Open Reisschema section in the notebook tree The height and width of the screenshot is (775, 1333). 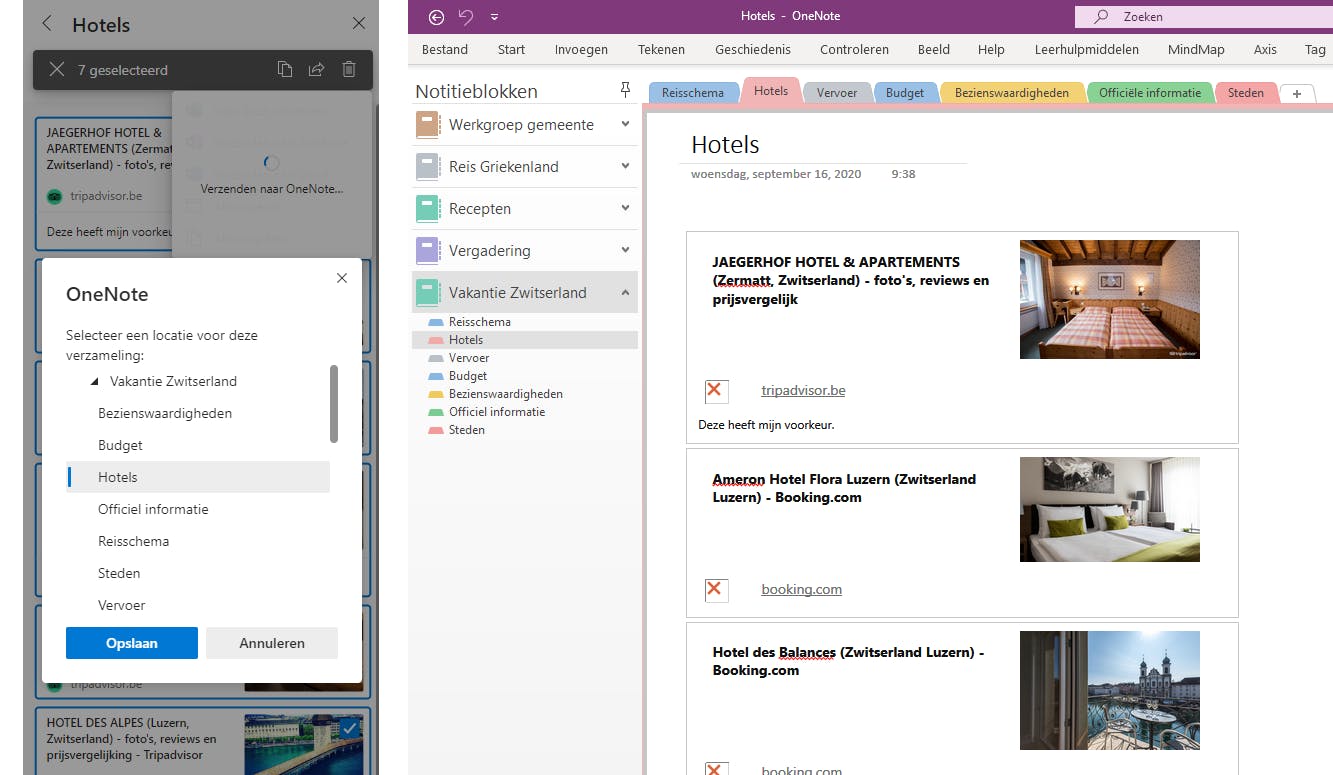(x=525, y=322)
